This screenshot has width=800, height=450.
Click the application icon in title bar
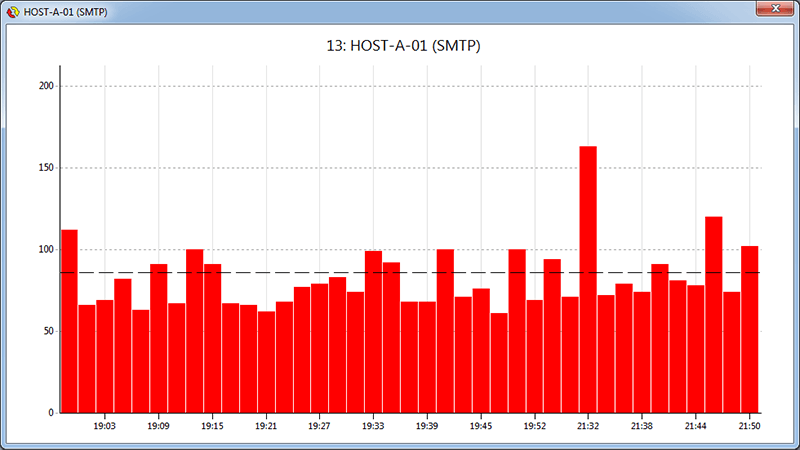(12, 12)
